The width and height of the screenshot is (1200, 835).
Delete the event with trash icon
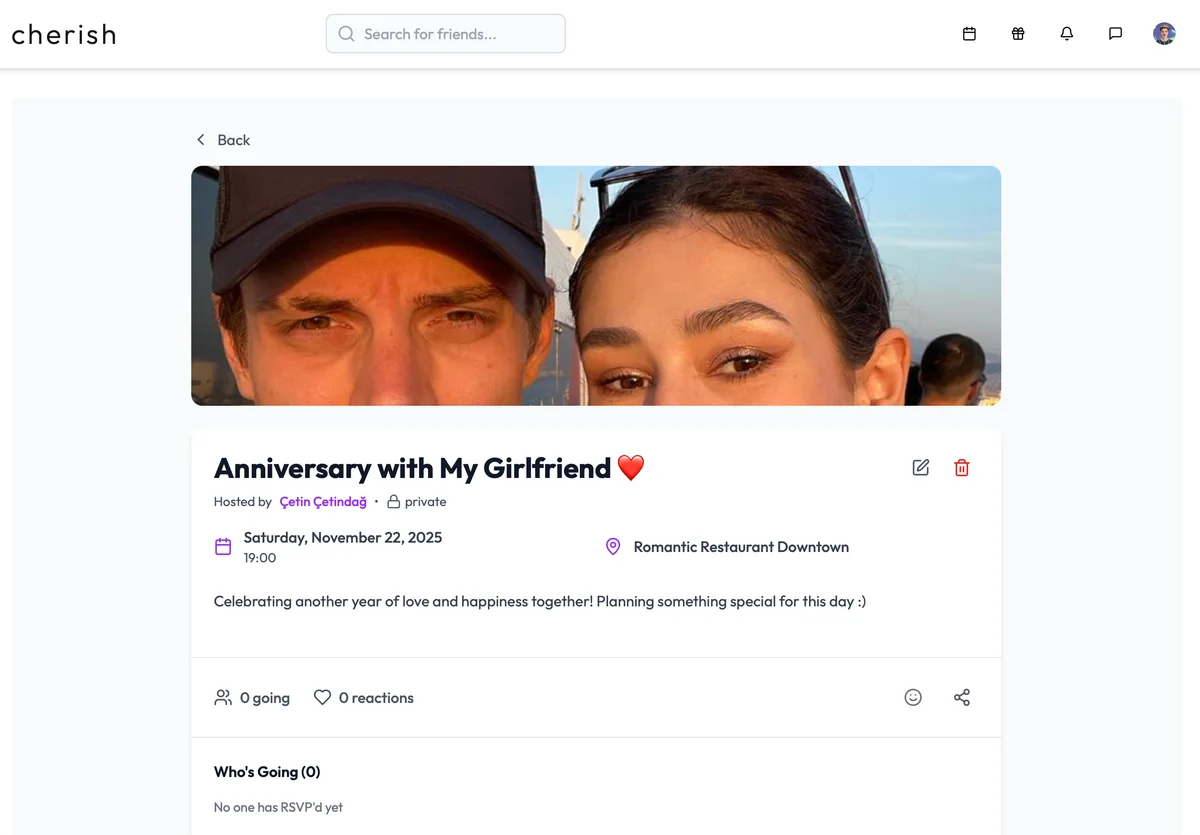pyautogui.click(x=962, y=468)
